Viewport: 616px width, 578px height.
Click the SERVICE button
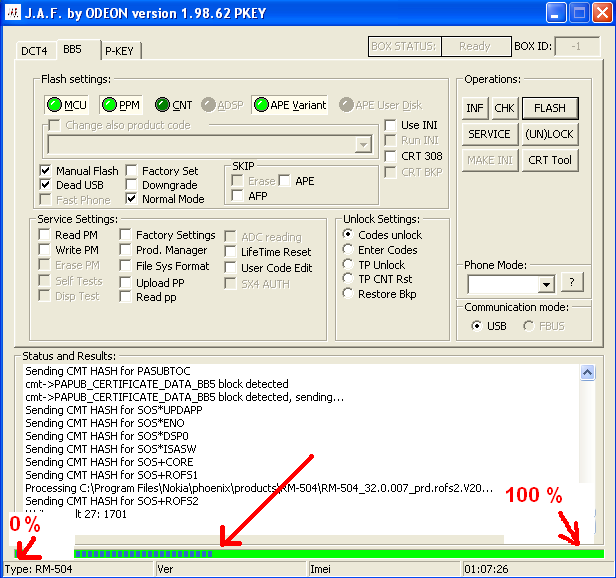point(490,134)
